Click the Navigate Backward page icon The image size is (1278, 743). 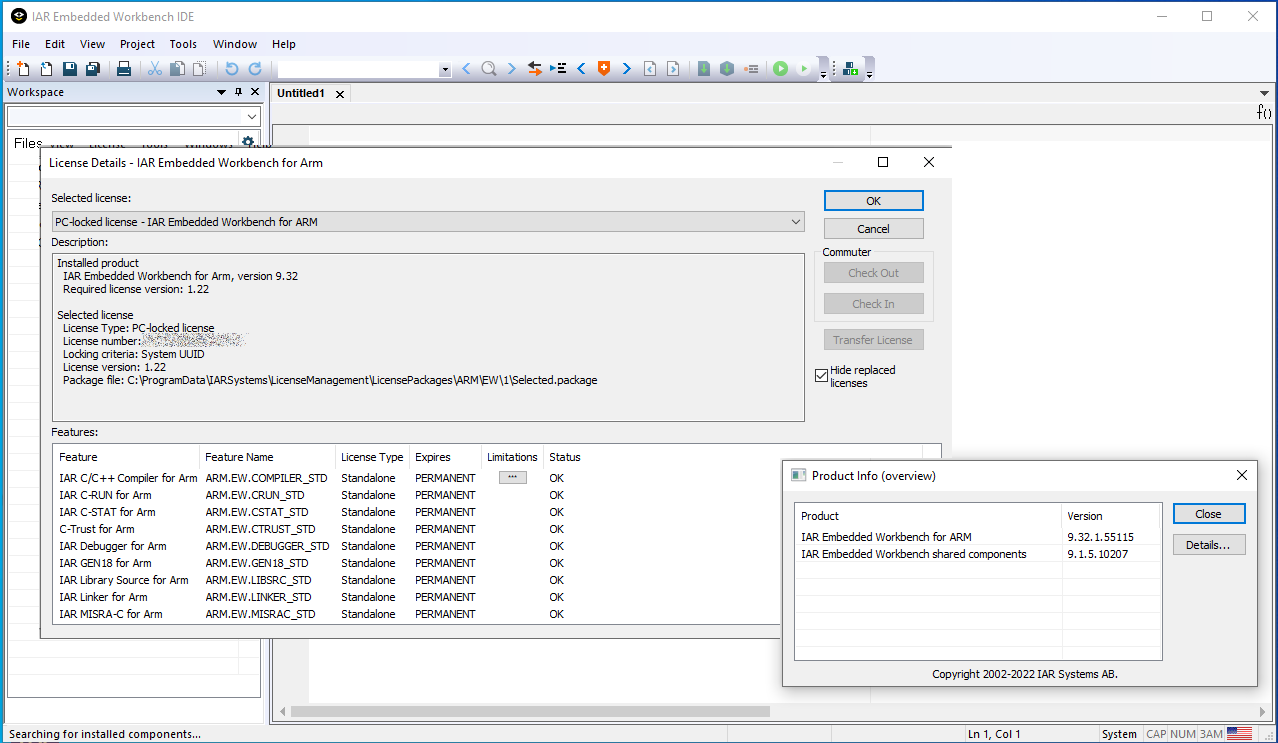[x=650, y=69]
